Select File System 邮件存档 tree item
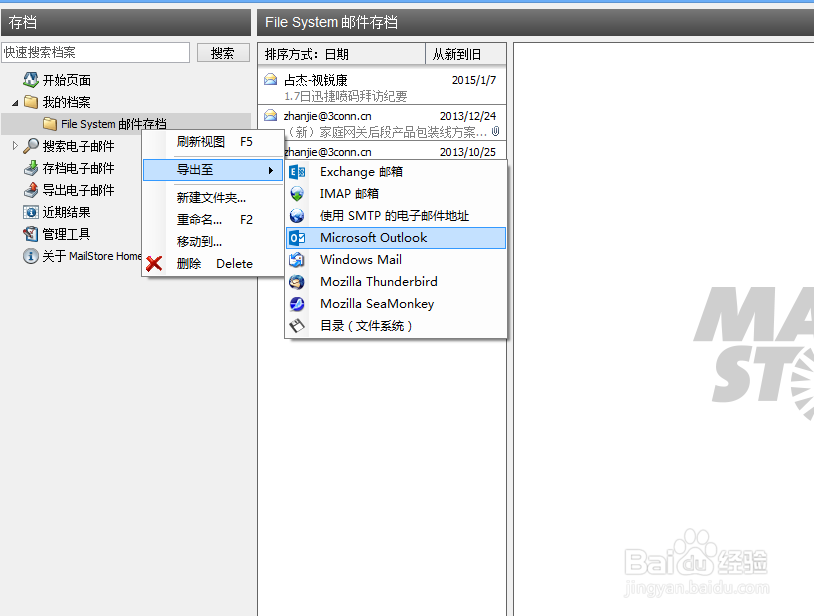This screenshot has width=814, height=616. tap(114, 124)
